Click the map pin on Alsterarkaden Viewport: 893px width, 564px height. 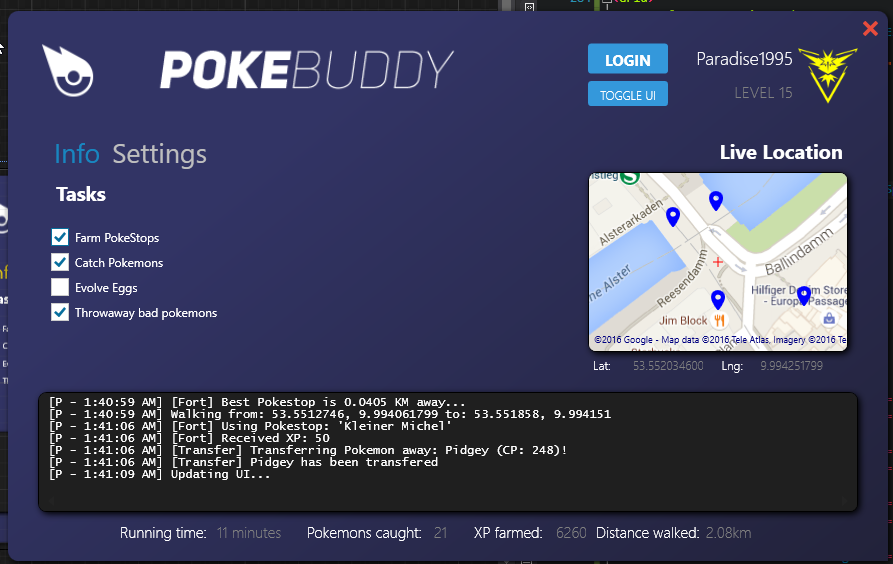(x=673, y=216)
